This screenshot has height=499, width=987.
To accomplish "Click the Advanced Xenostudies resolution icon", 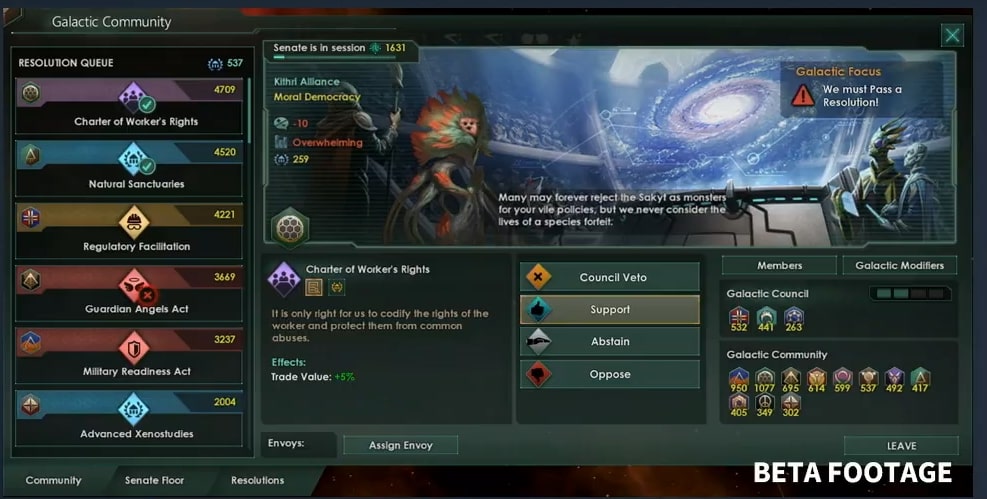I will [133, 409].
